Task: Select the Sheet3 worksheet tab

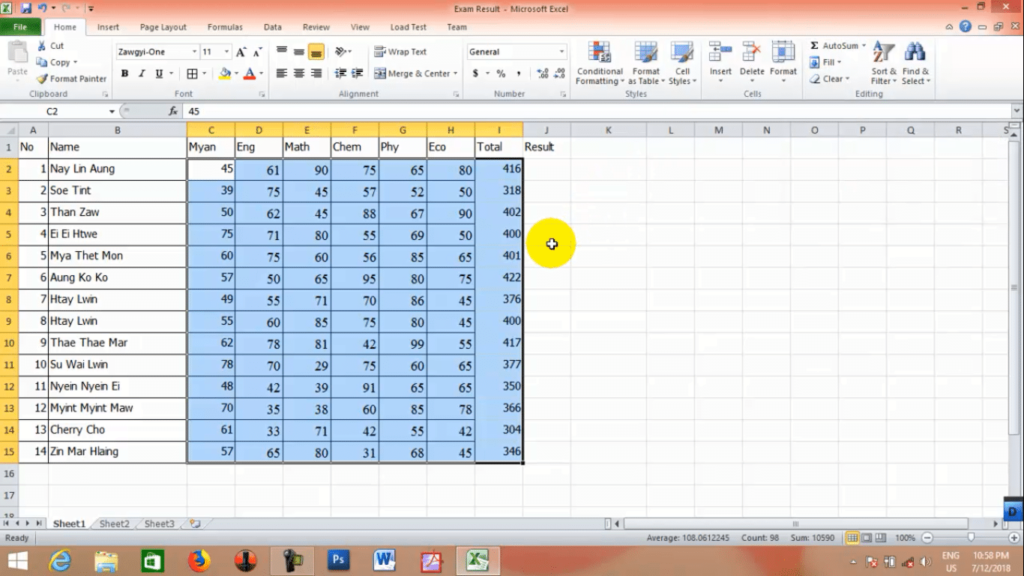Action: (x=159, y=524)
